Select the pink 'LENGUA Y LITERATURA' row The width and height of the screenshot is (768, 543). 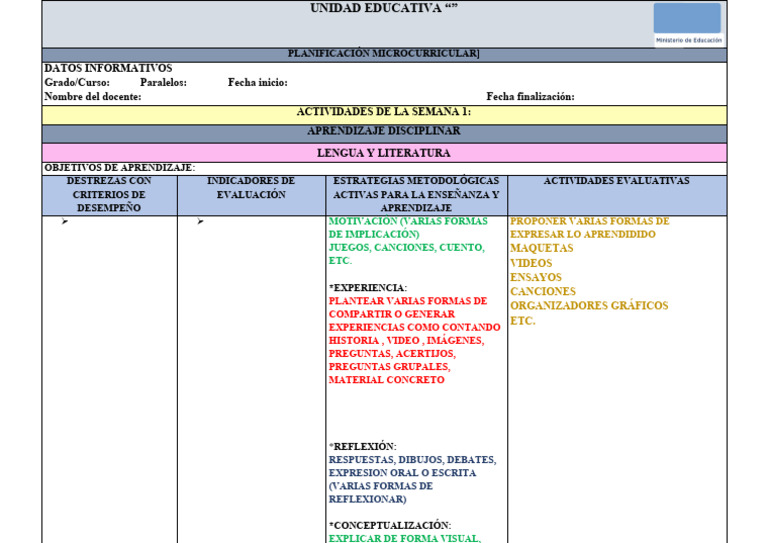pos(384,153)
